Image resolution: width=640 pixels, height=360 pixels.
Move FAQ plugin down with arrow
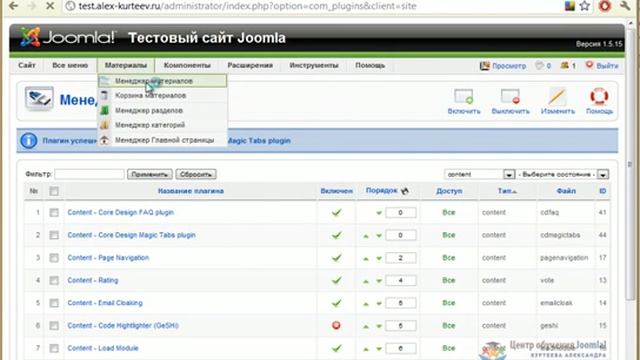[379, 213]
